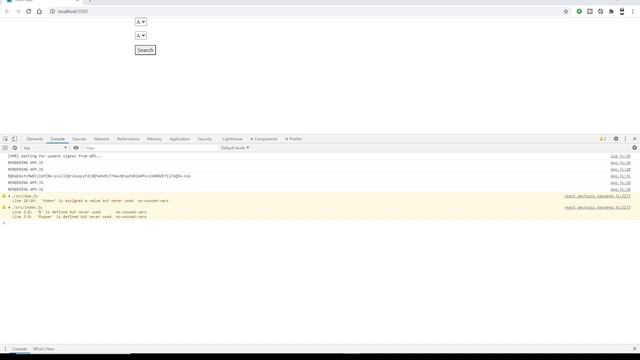Reload the localhost page
640x360 pixels.
29,11
